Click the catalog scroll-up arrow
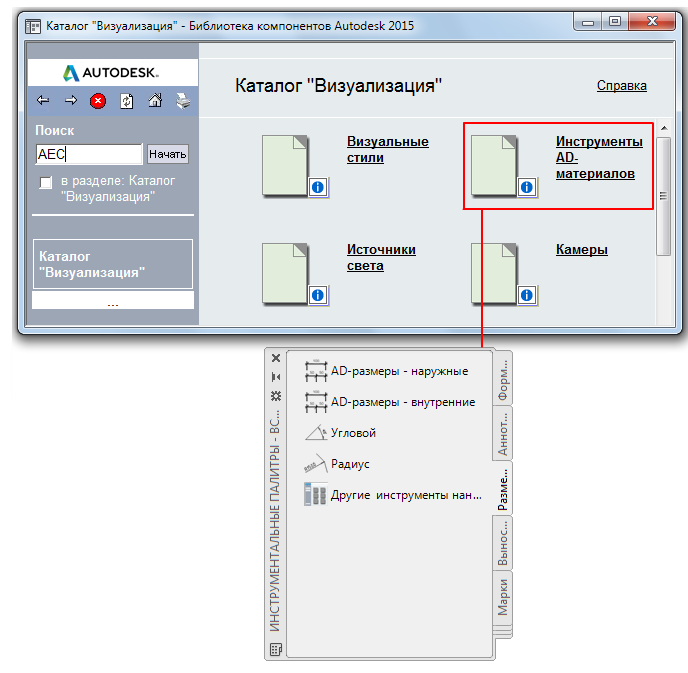 (x=664, y=128)
